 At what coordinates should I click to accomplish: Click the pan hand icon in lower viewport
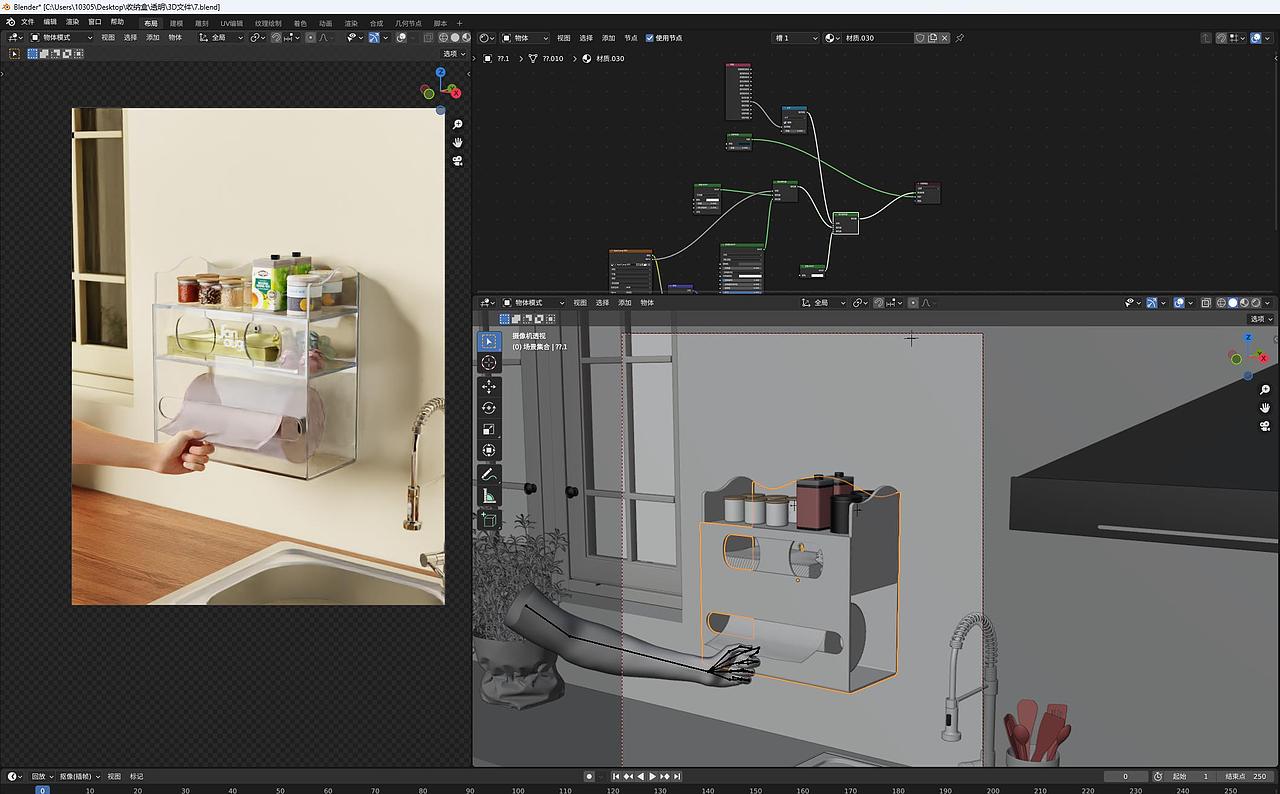click(1265, 407)
